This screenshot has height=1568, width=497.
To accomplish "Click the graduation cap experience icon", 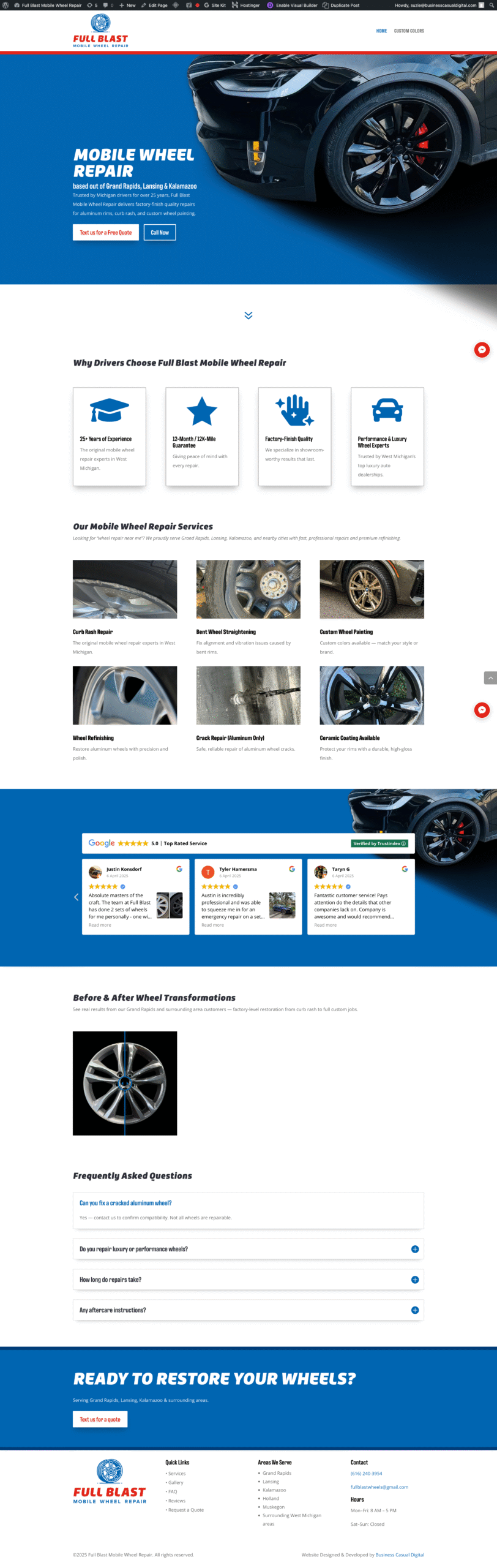I will (110, 410).
